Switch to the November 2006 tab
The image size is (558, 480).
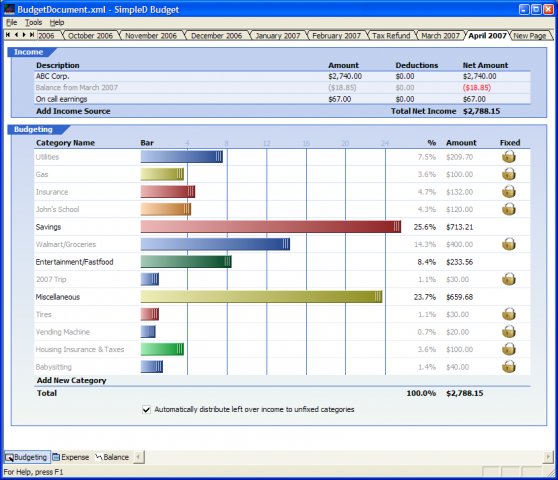click(151, 36)
